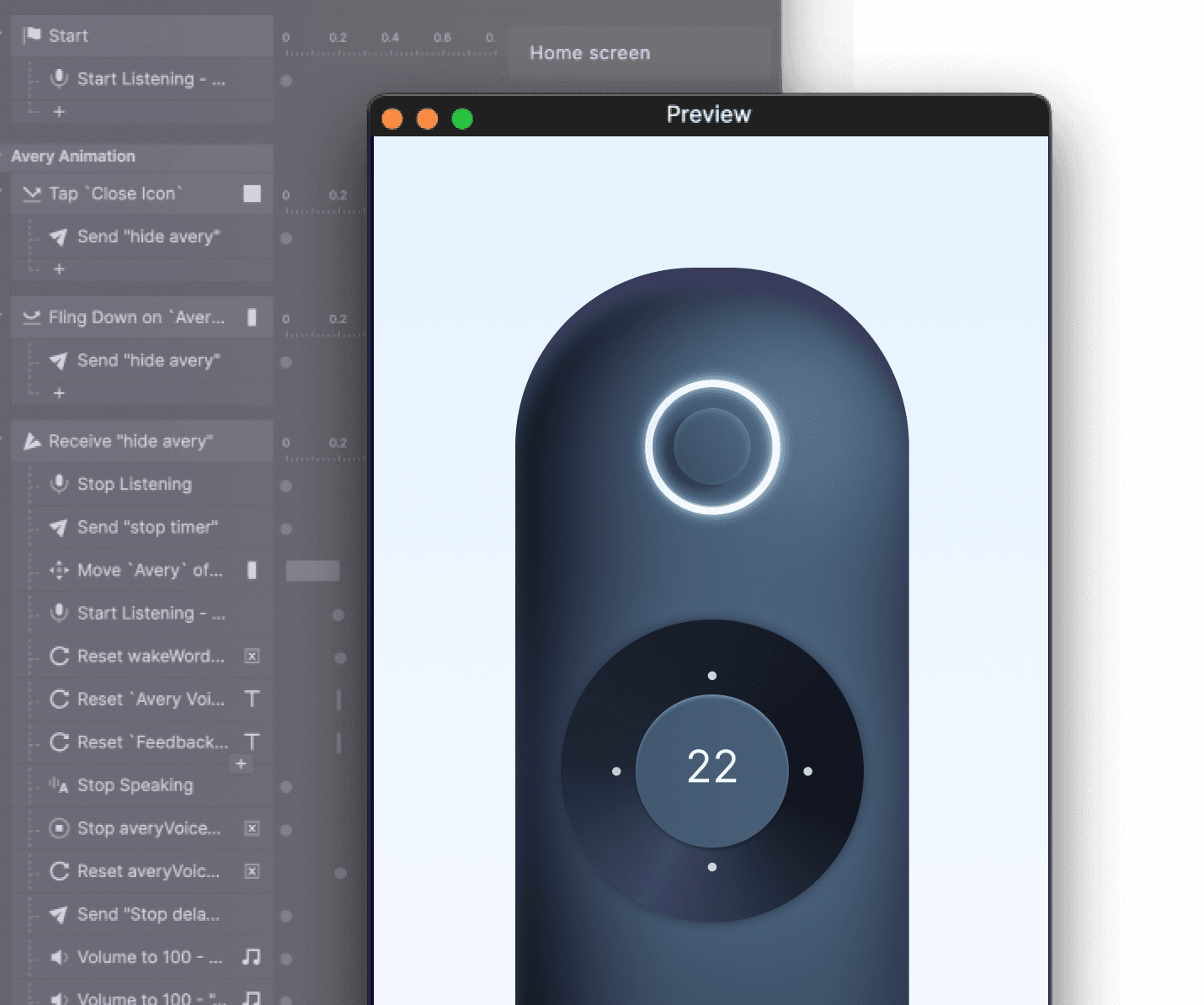Click the timeline dot for Send "Stop dela...
Screen dimensions: 1204x1005
coord(286,916)
